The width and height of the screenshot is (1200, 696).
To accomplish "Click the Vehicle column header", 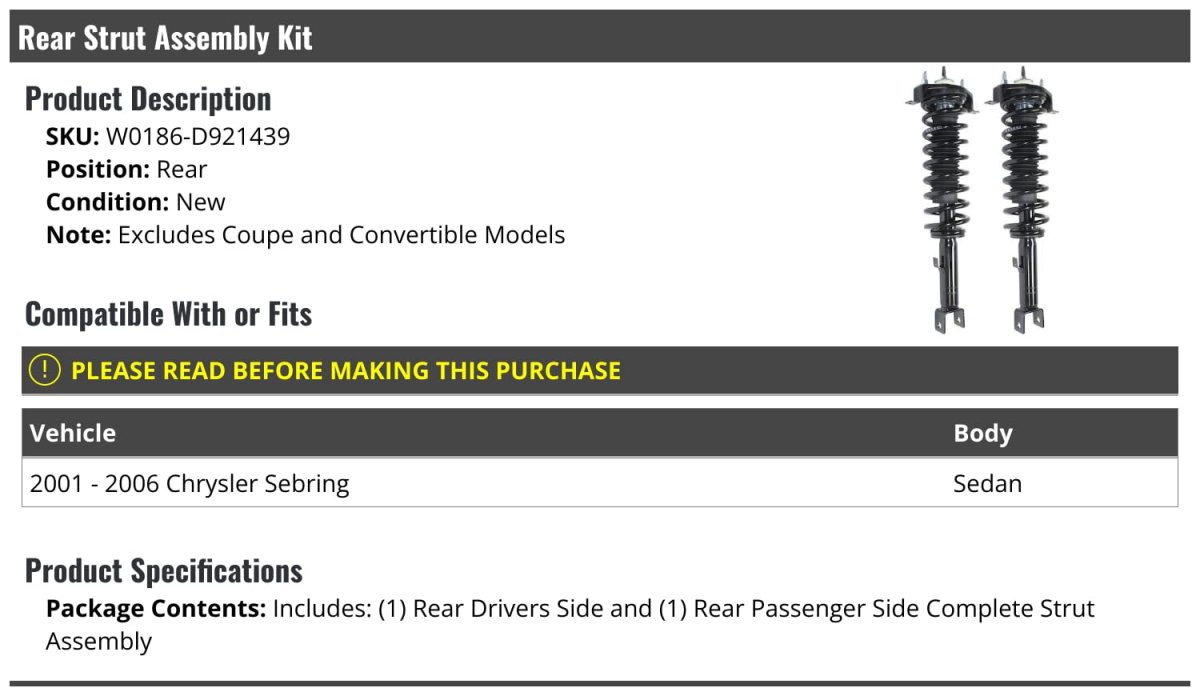I will (x=73, y=433).
